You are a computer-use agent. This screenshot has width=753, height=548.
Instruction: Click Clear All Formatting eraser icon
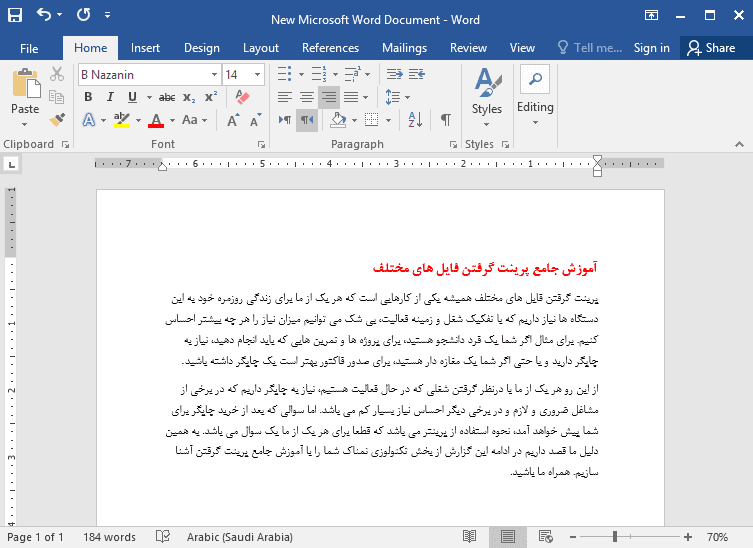coord(243,97)
